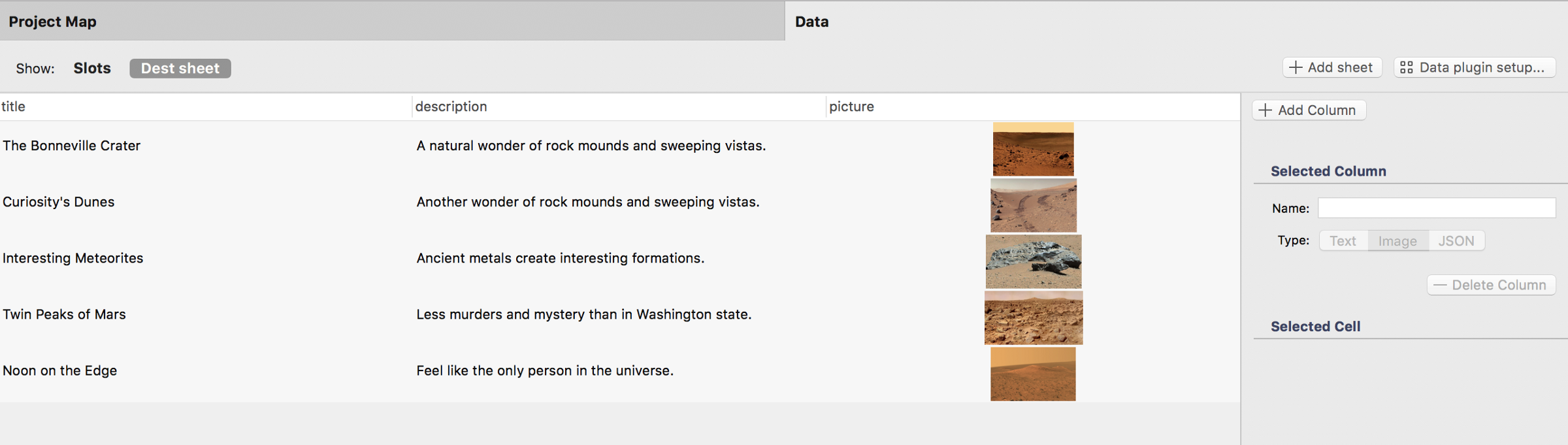Select the picture column header
The image size is (1568, 445).
coord(851,107)
